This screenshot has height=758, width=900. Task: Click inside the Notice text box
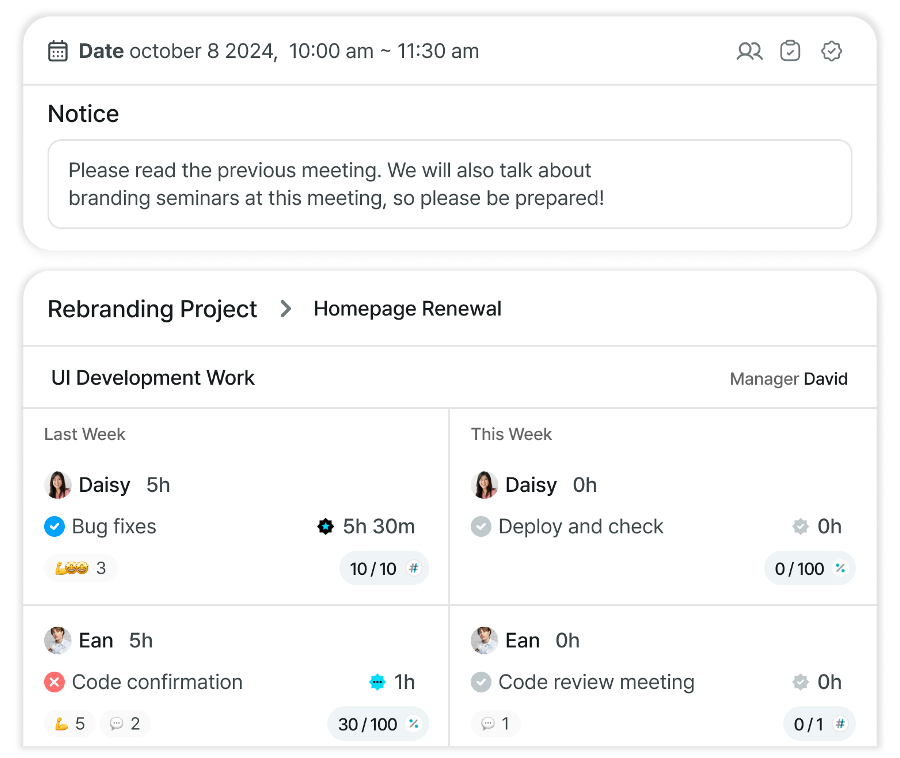[450, 184]
